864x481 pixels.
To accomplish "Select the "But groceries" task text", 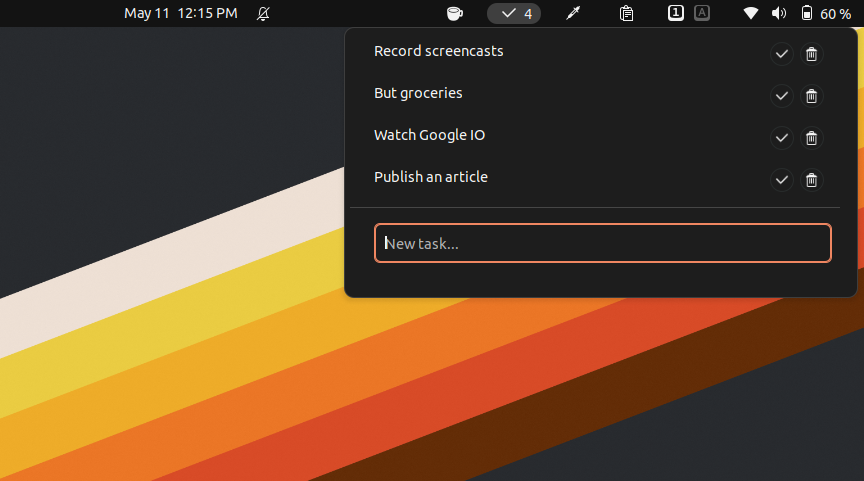I will (418, 93).
